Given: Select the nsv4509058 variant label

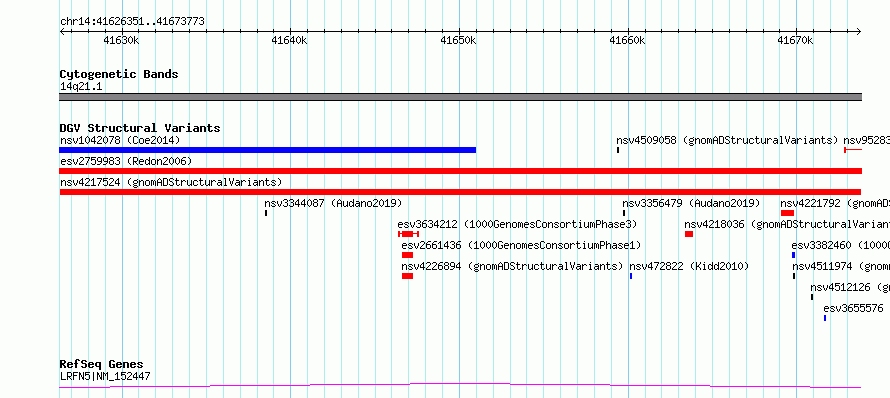Looking at the screenshot, I should click(727, 140).
